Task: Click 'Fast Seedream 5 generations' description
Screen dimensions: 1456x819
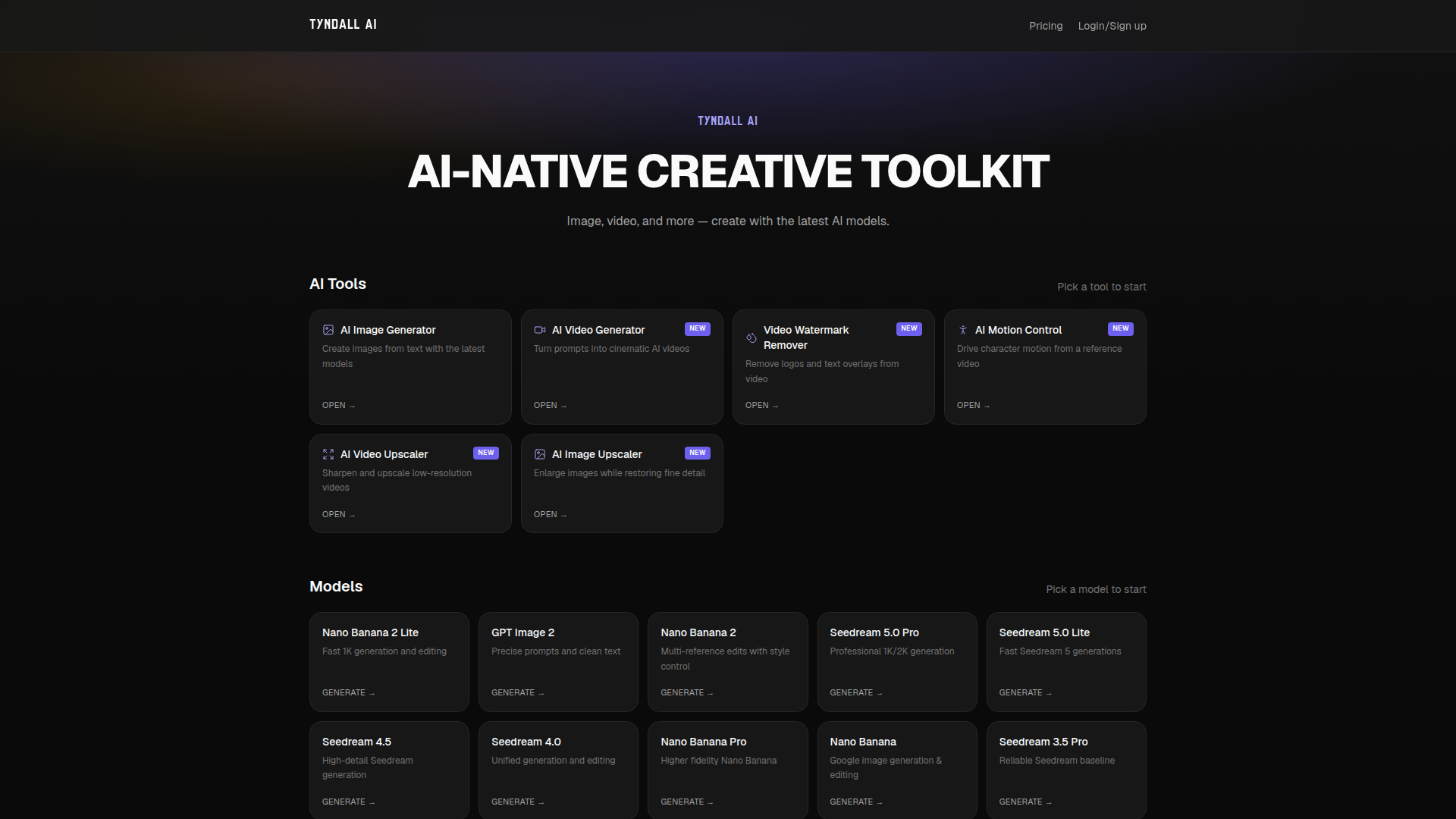Action: pos(1060,651)
